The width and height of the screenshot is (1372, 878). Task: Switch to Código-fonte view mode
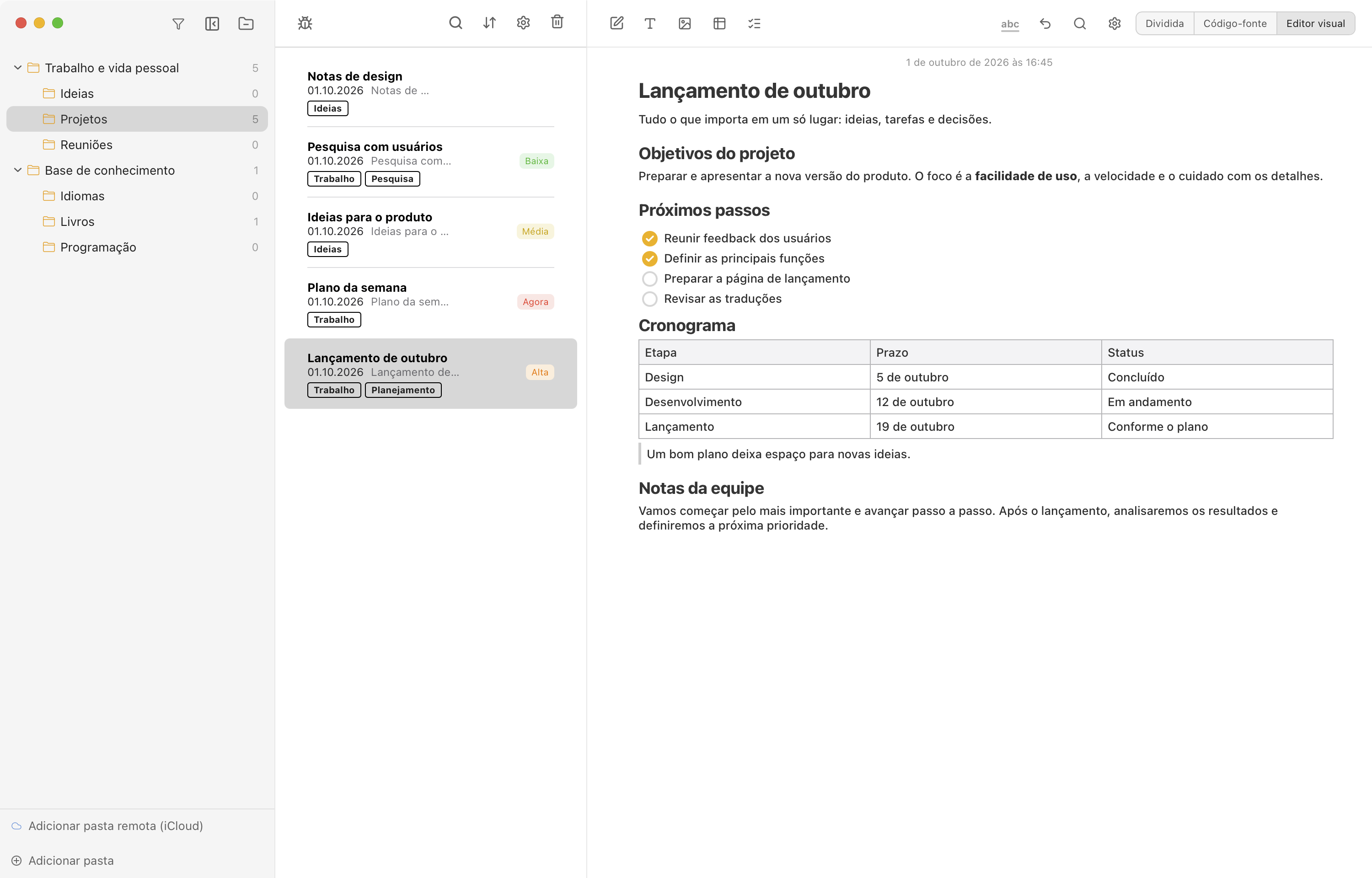click(1235, 23)
